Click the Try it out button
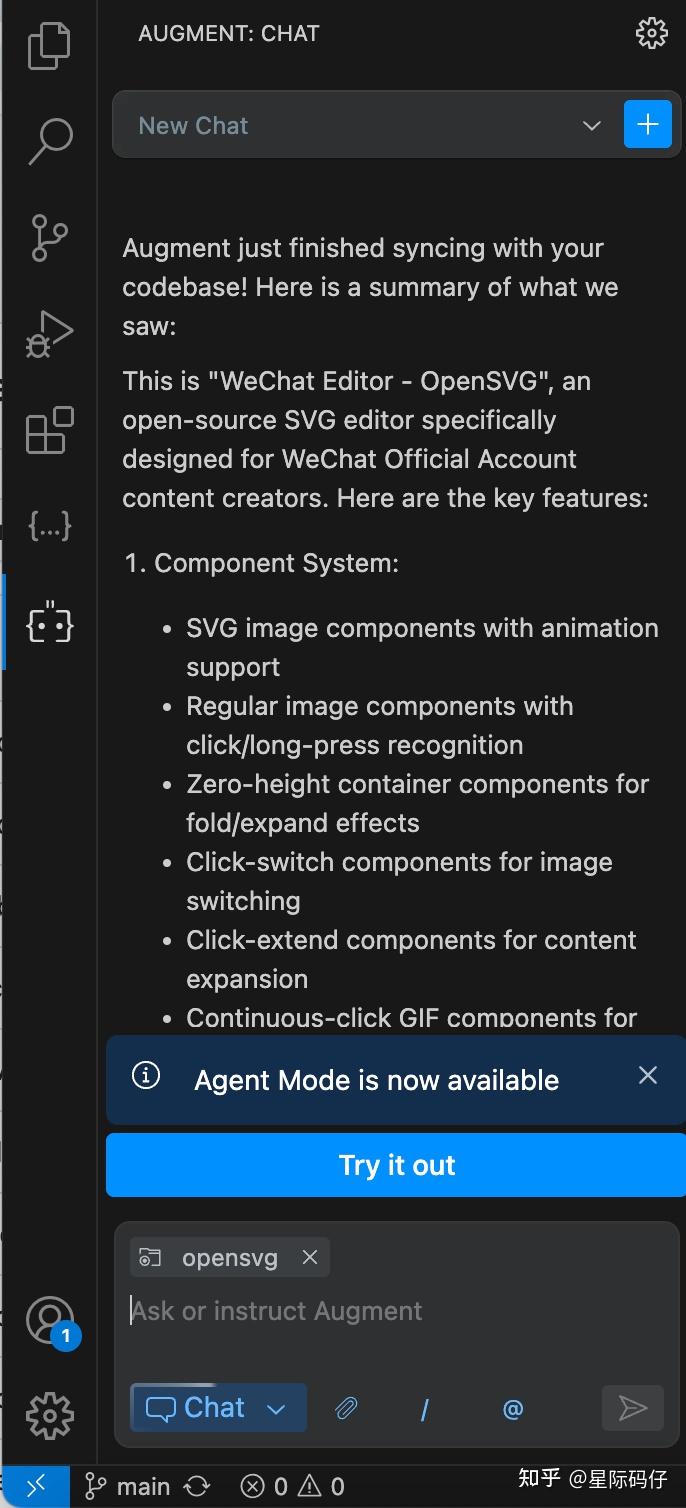This screenshot has height=1508, width=686. point(396,1165)
